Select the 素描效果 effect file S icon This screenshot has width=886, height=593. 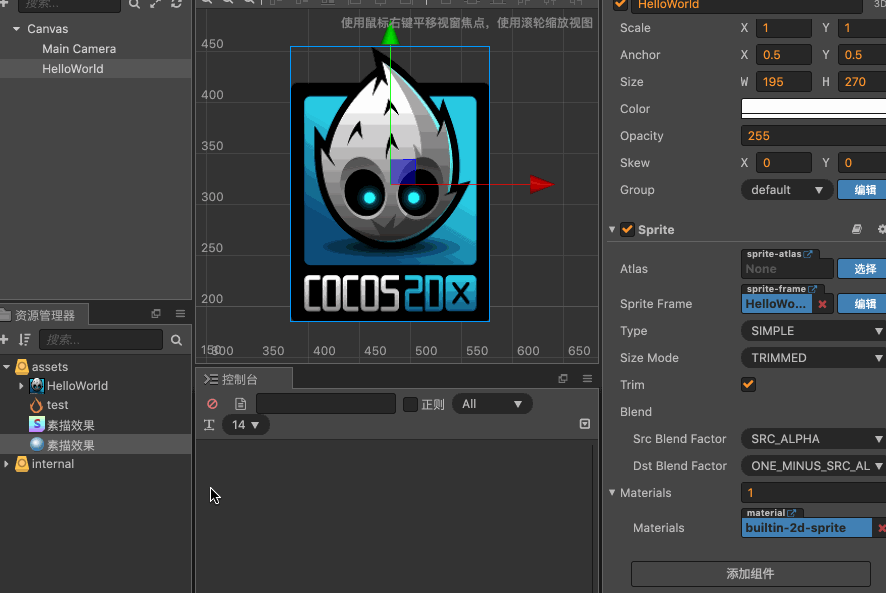point(37,424)
